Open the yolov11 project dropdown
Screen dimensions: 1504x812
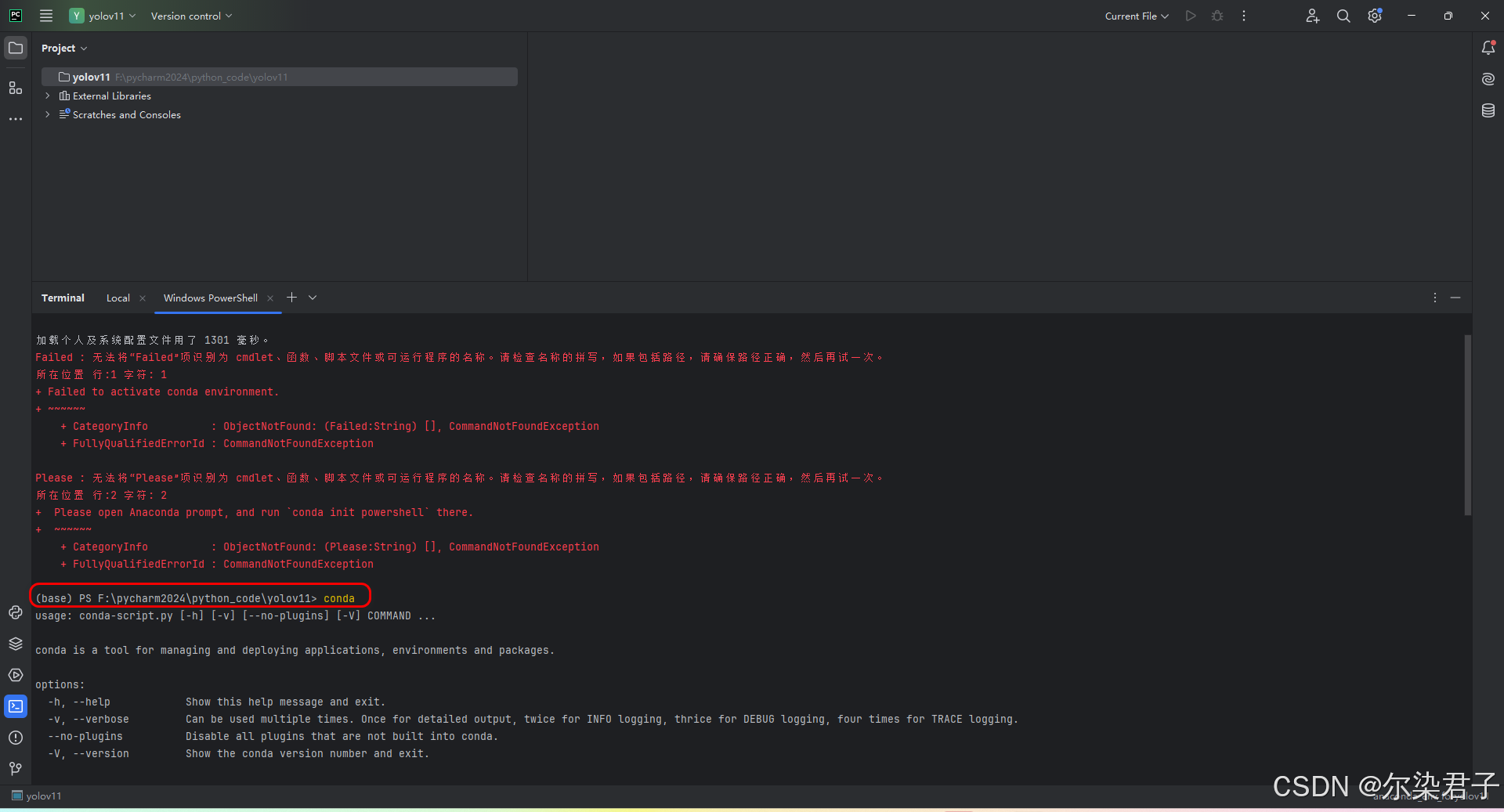[103, 16]
